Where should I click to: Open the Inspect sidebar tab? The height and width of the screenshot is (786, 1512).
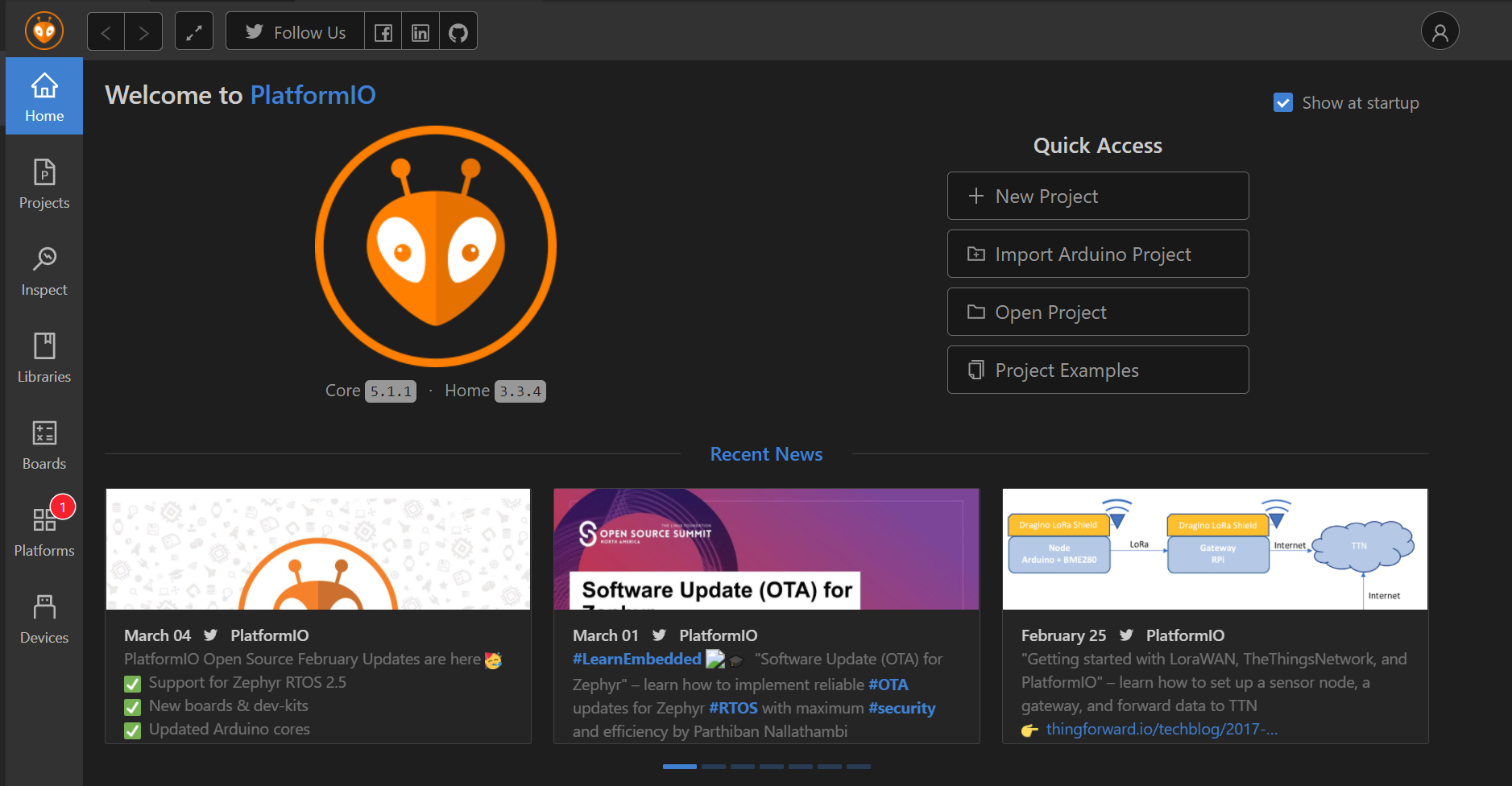44,271
